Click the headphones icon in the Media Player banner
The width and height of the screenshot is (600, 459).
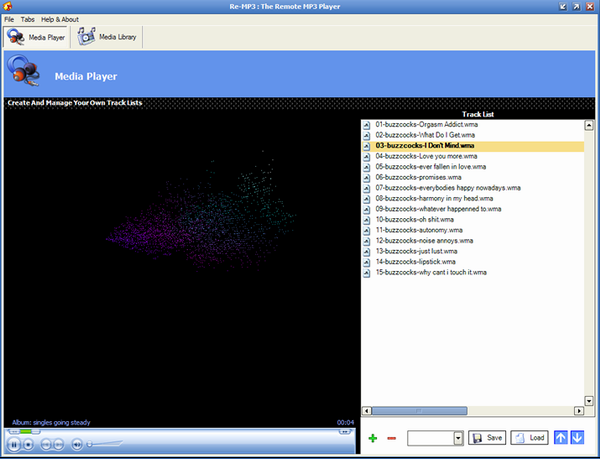(24, 70)
